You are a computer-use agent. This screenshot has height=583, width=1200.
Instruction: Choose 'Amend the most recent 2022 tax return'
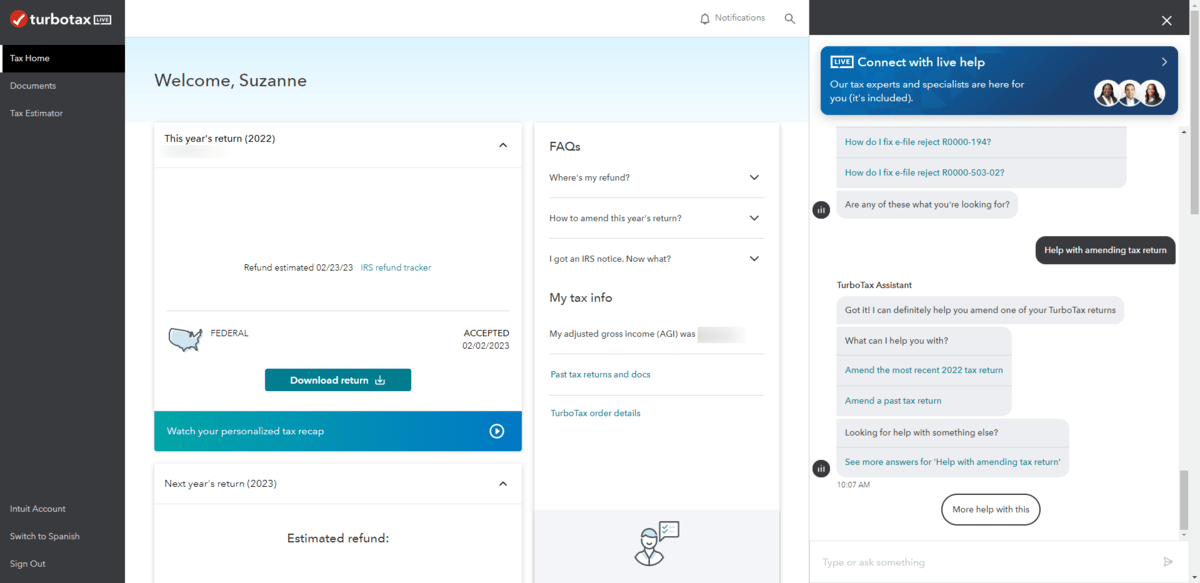coord(924,370)
